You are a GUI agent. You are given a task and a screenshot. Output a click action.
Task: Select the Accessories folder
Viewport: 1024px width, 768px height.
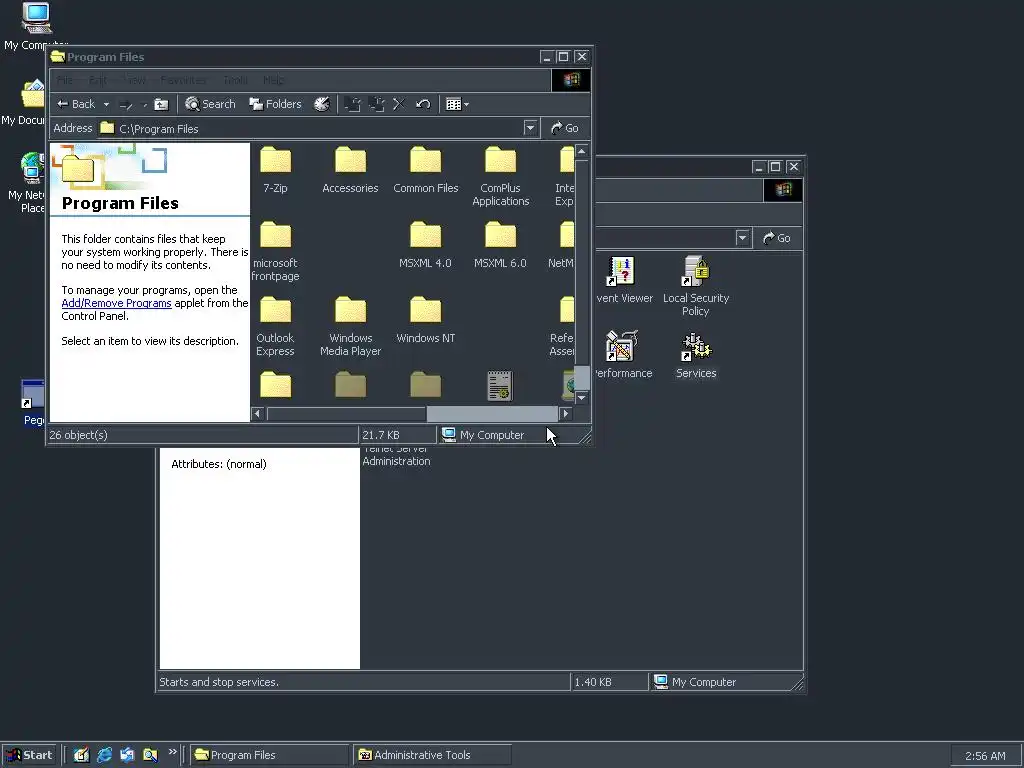click(x=351, y=170)
